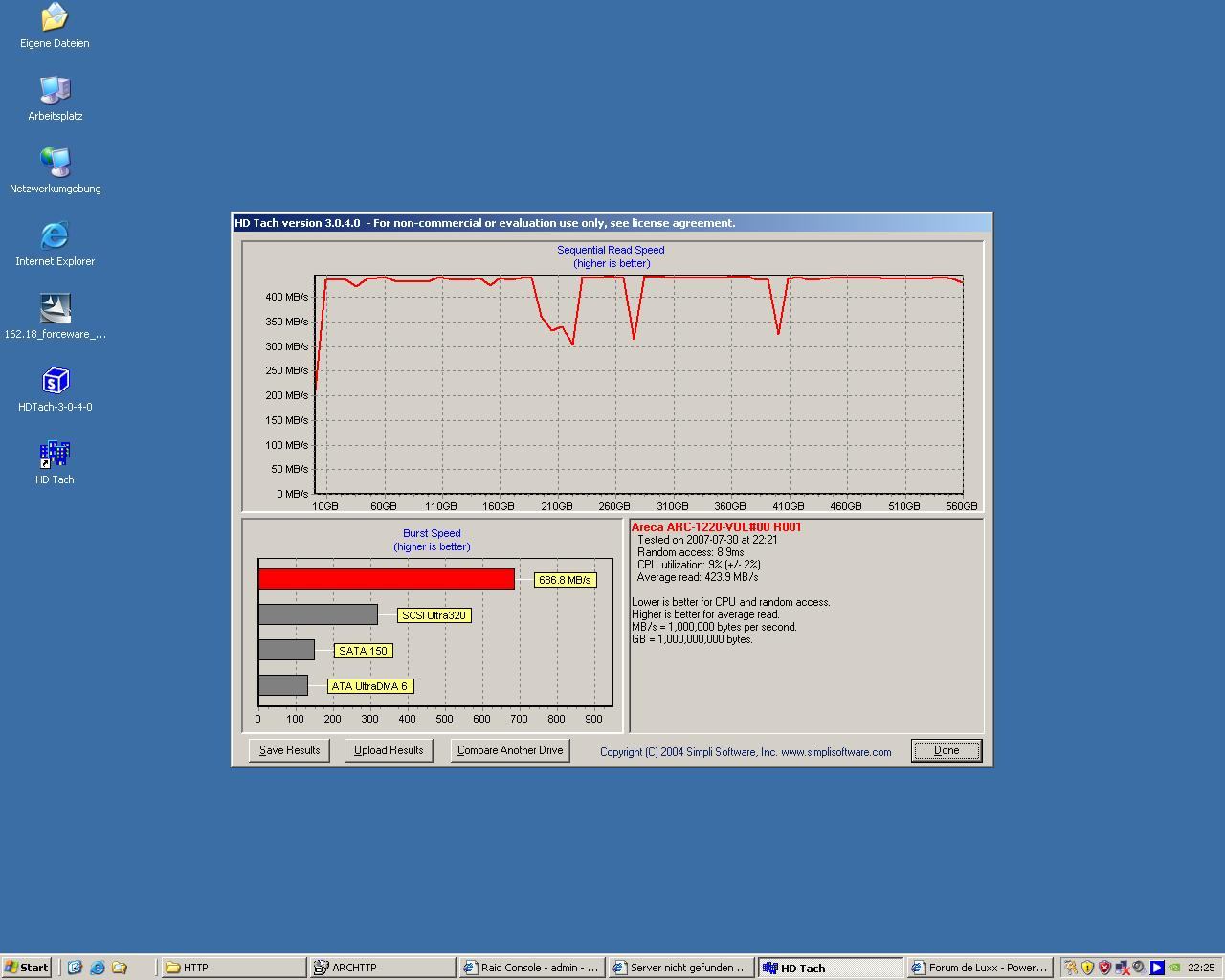Click the NVIDIA tray icon
The image size is (1225, 980).
(x=1174, y=968)
